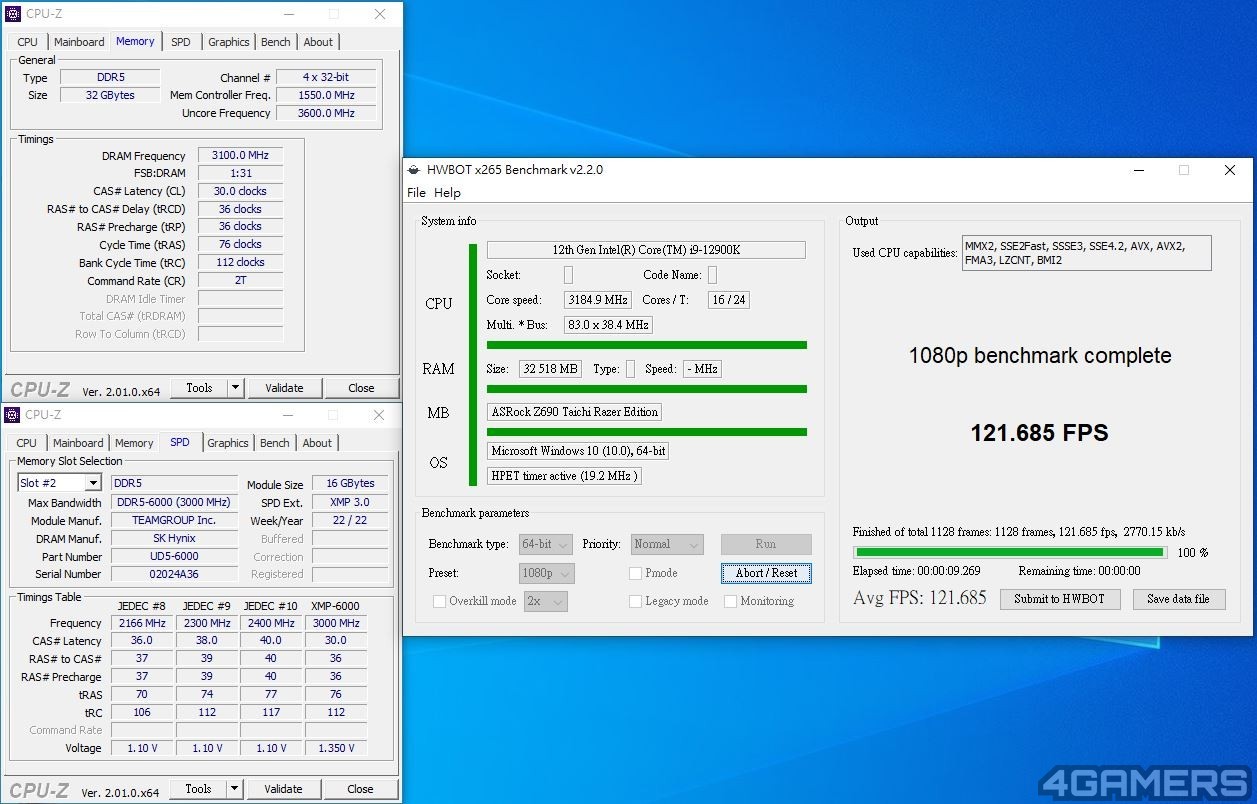Image resolution: width=1257 pixels, height=804 pixels.
Task: Click the Cores / T 16 / 24 field
Action: coord(729,300)
